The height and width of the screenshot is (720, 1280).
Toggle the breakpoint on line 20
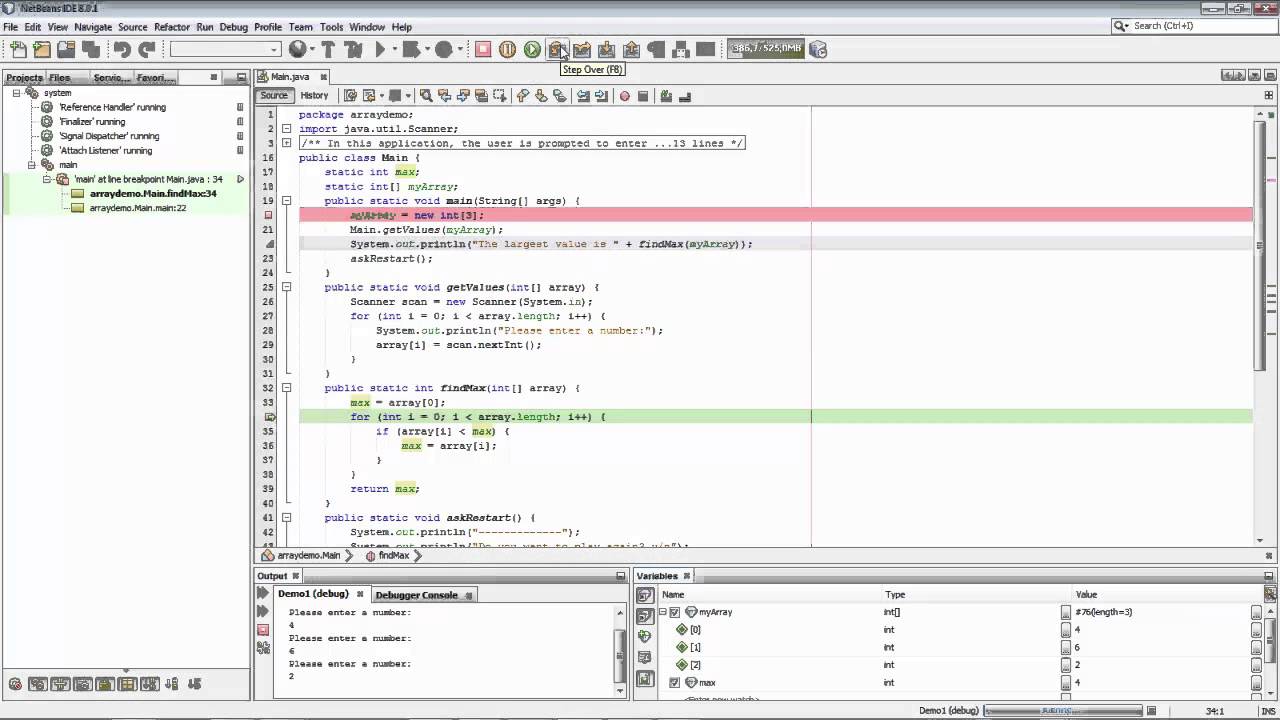(x=268, y=215)
